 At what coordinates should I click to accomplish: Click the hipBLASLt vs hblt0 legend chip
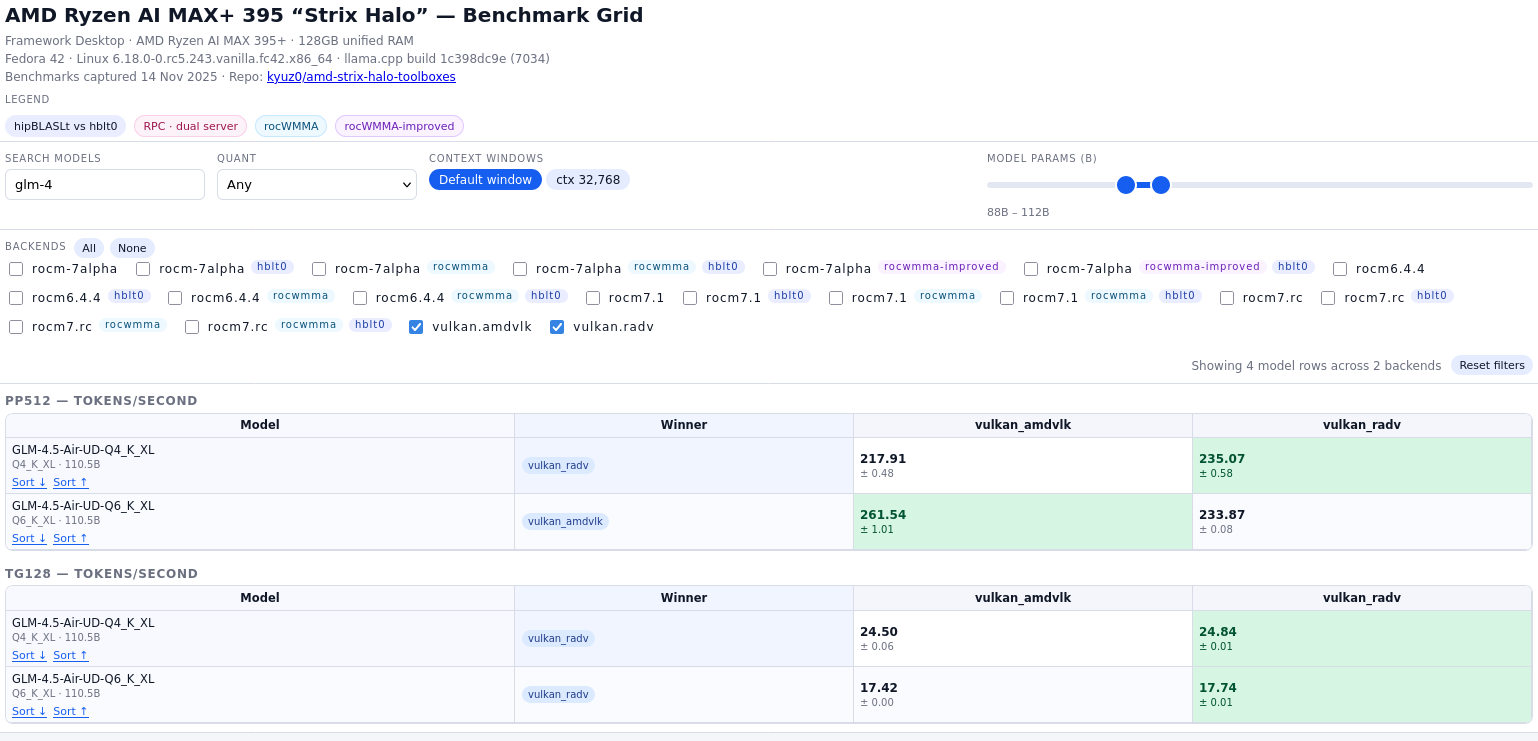66,126
